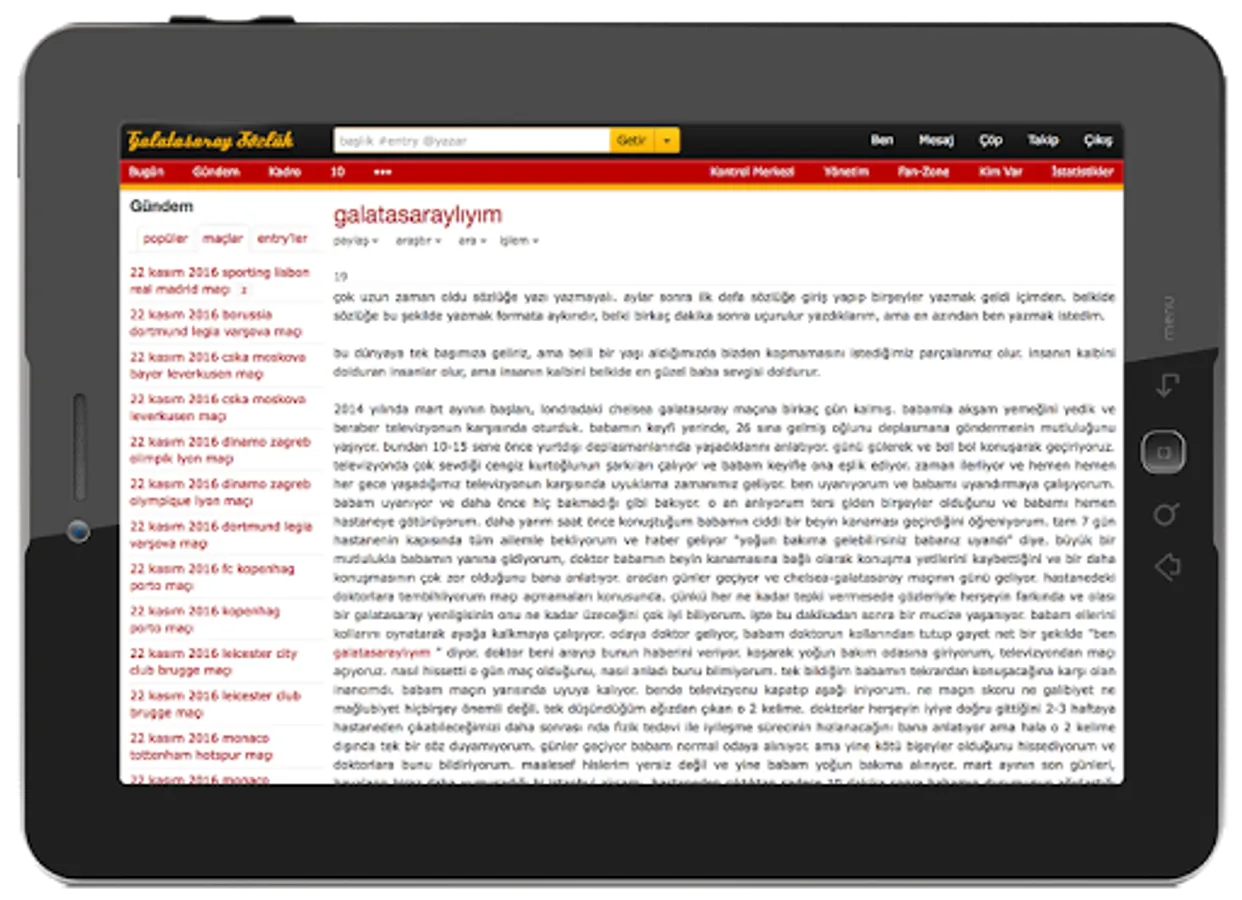Open the galatasaraylıyım entry title

418,215
